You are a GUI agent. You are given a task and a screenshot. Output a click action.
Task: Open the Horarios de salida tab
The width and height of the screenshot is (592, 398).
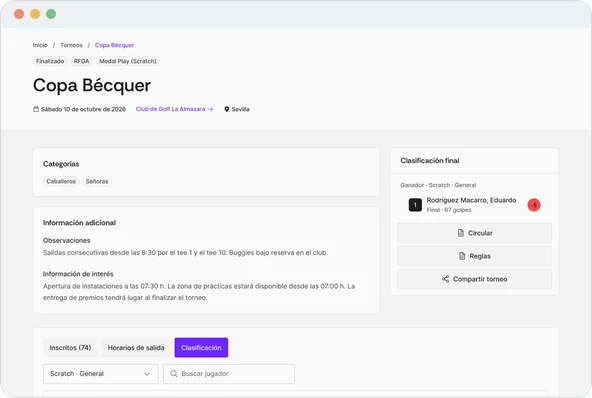tap(136, 347)
